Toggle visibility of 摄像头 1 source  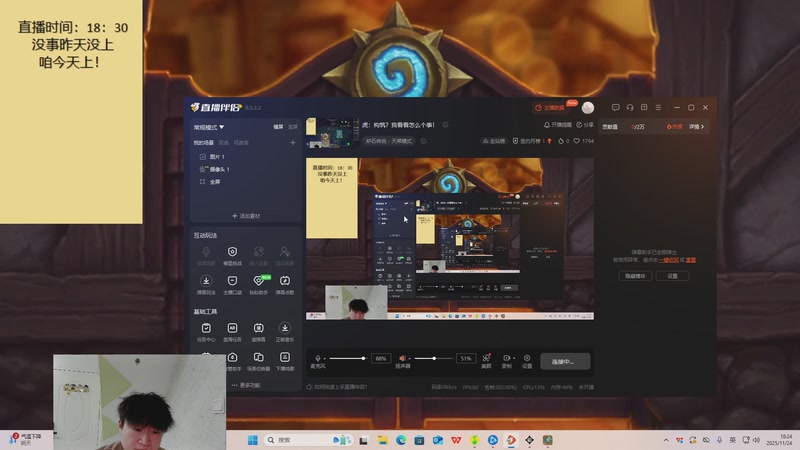pos(203,169)
